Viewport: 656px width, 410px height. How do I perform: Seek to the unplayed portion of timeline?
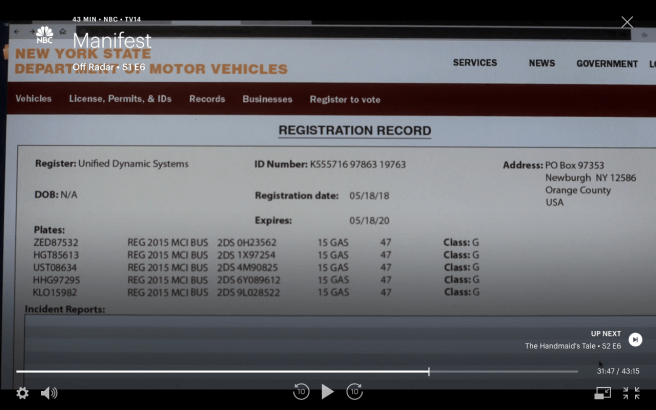pyautogui.click(x=500, y=371)
